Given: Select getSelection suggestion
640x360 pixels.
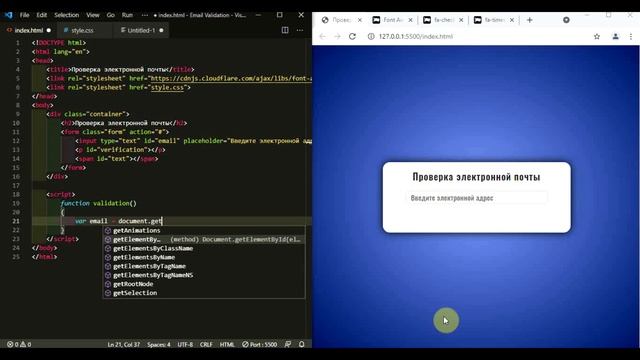Looking at the screenshot, I should click(203, 293).
